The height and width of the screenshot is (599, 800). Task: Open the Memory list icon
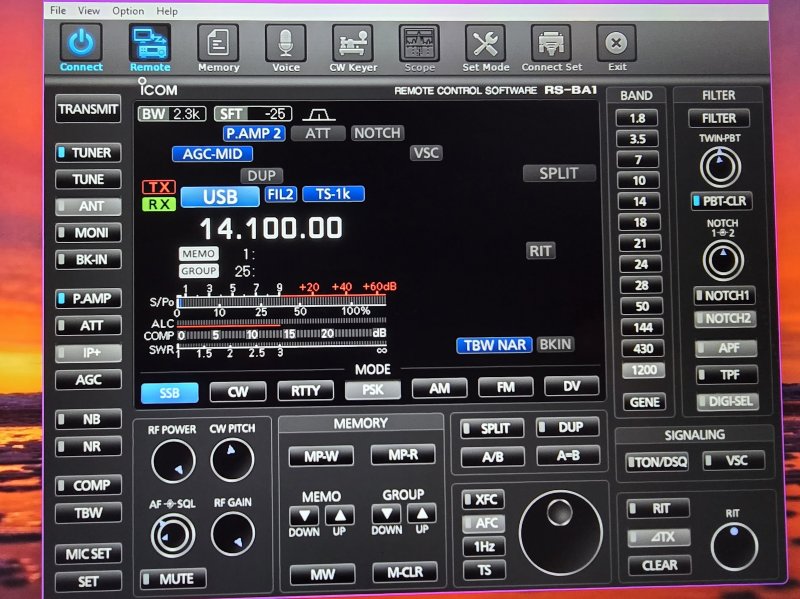point(218,43)
